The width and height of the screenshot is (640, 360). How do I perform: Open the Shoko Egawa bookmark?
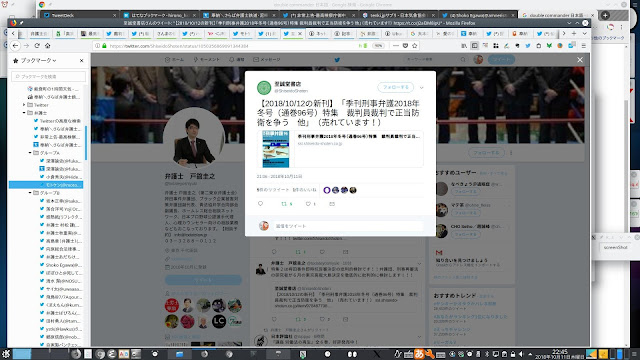coord(60,265)
